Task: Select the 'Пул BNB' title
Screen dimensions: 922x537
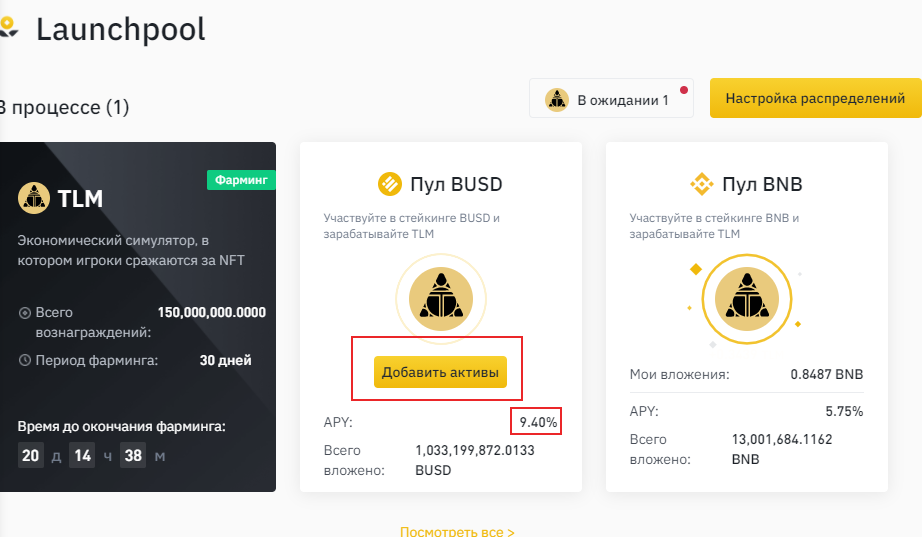Action: [762, 184]
